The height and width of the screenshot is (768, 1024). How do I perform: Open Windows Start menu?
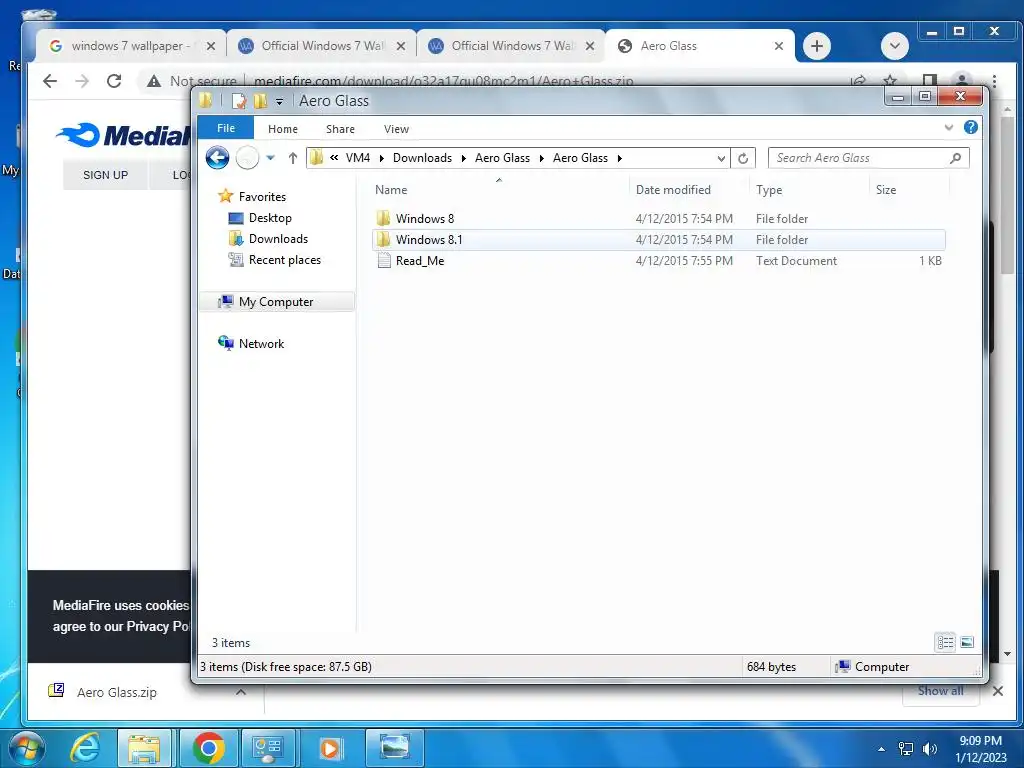(x=26, y=748)
